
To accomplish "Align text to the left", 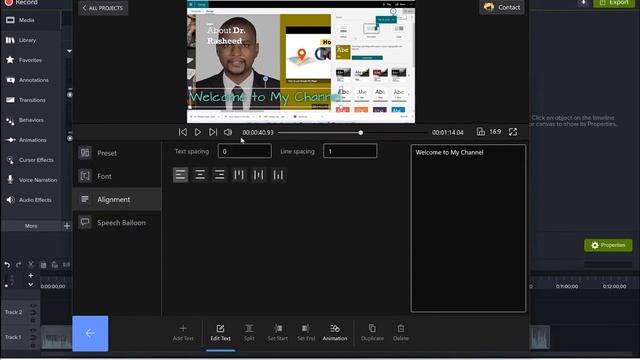I will point(180,175).
